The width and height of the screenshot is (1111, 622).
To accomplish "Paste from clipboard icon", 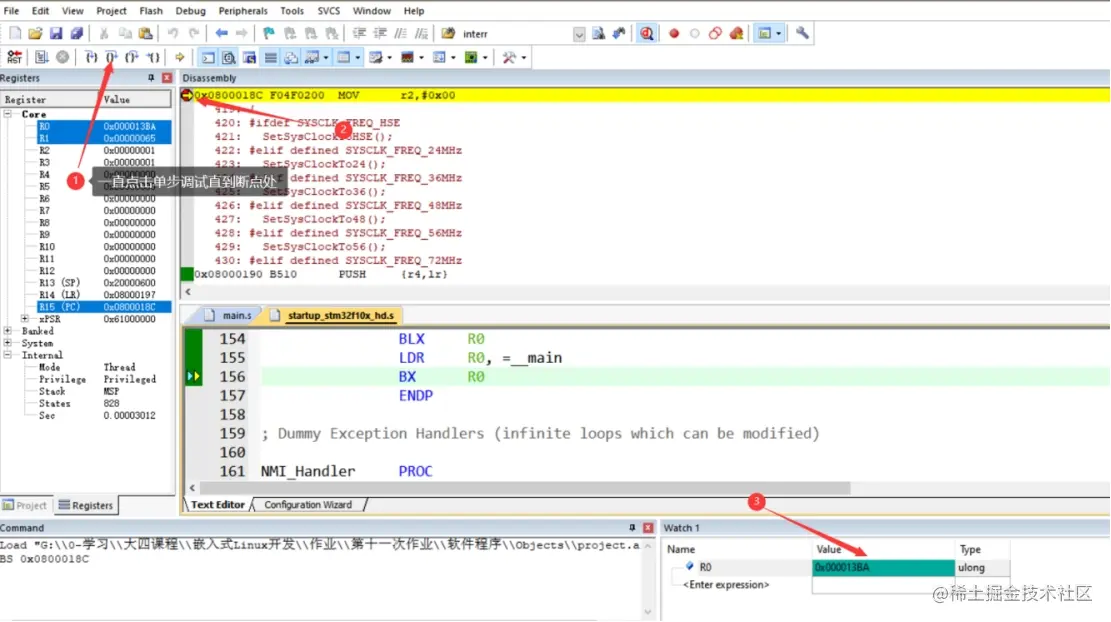I will point(145,33).
